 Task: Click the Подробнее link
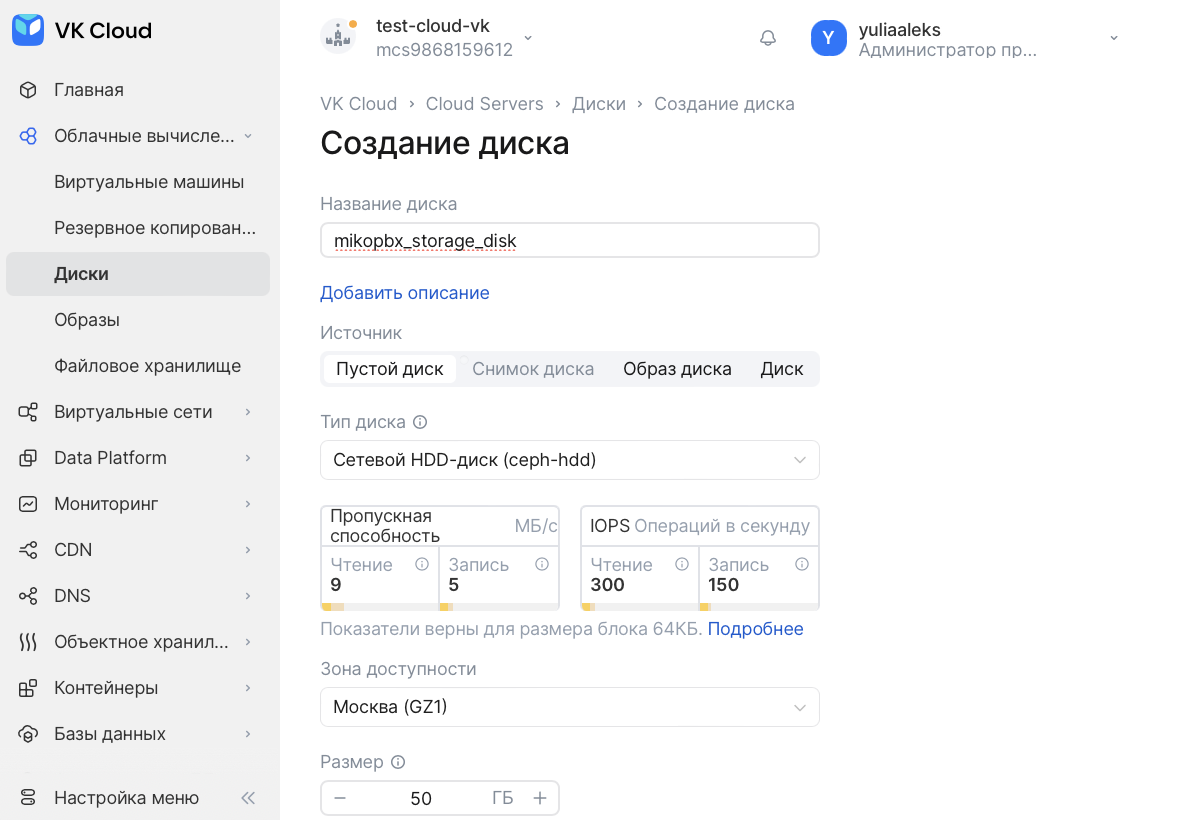755,629
